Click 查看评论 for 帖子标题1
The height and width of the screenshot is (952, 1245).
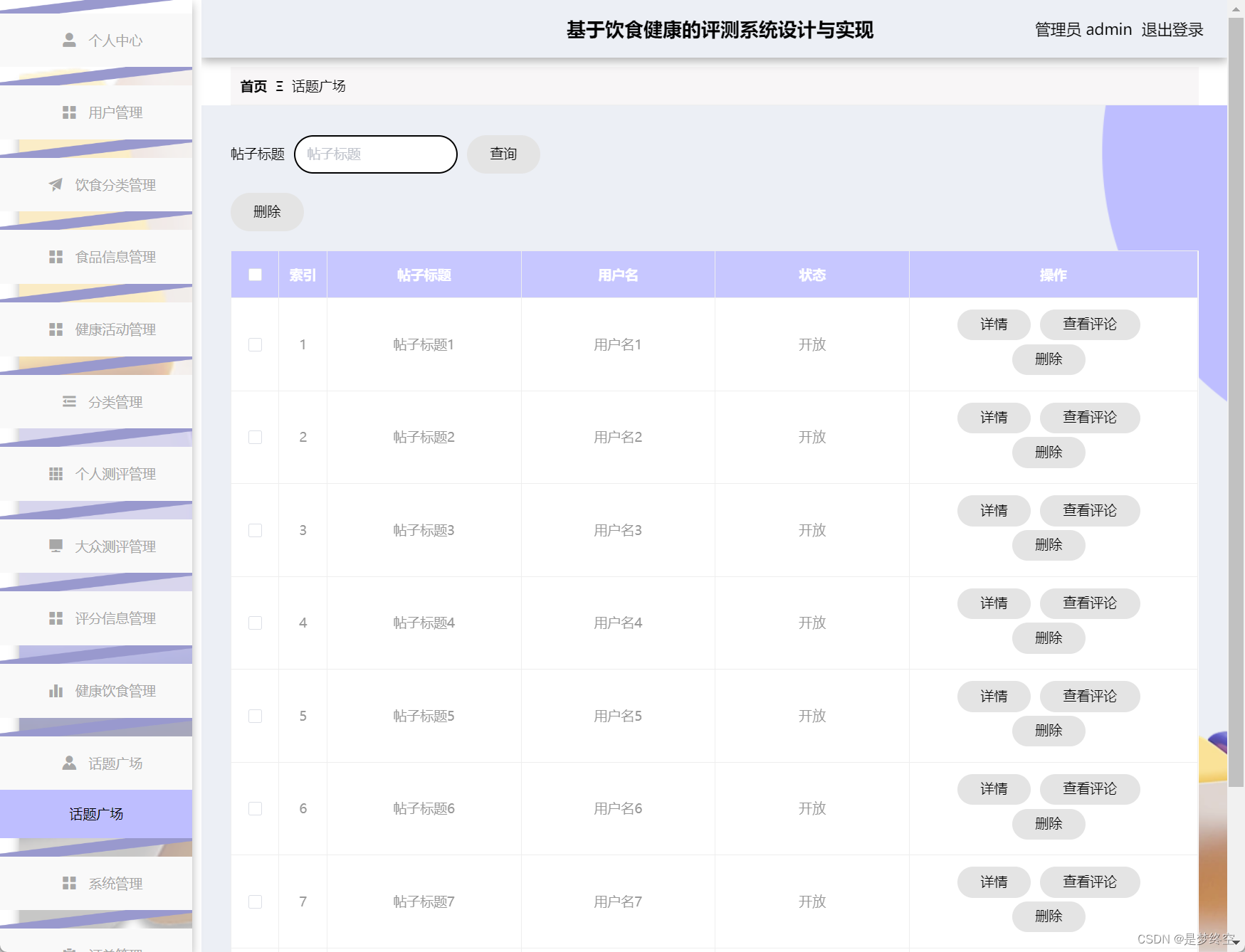[1090, 324]
